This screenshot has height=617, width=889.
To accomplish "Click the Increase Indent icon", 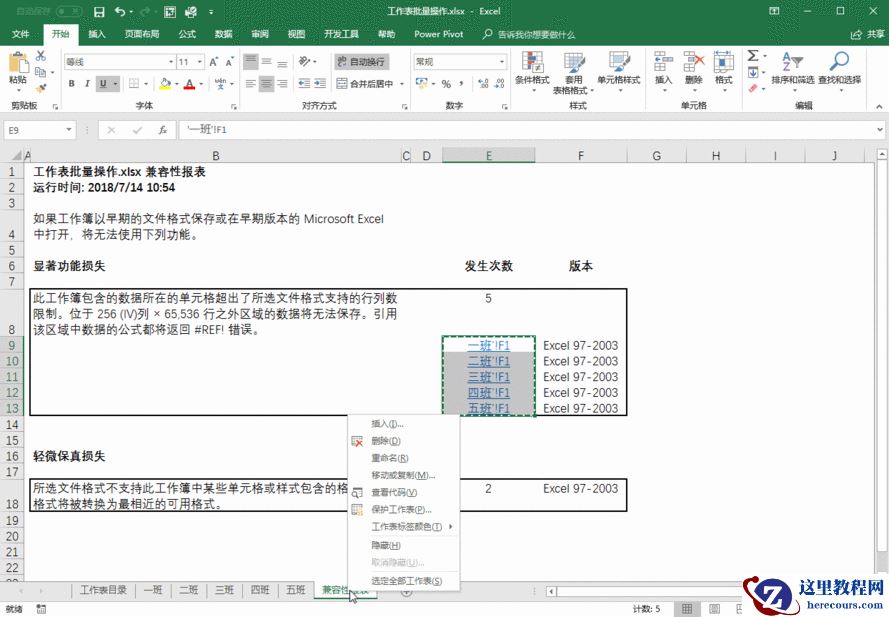I will coord(320,84).
